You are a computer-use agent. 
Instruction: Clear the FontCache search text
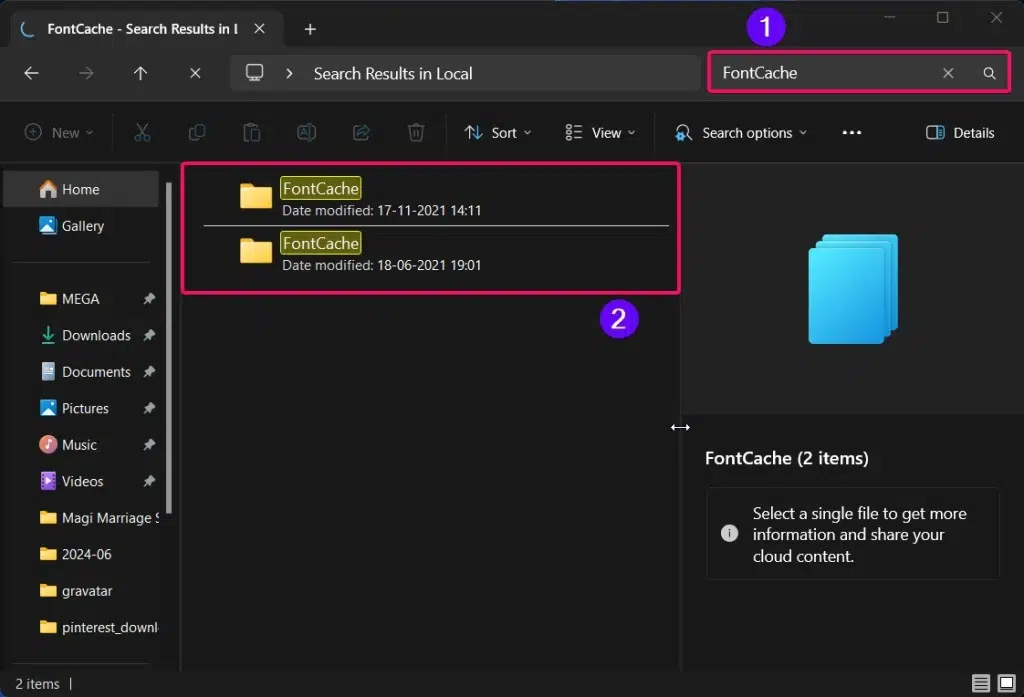tap(948, 73)
